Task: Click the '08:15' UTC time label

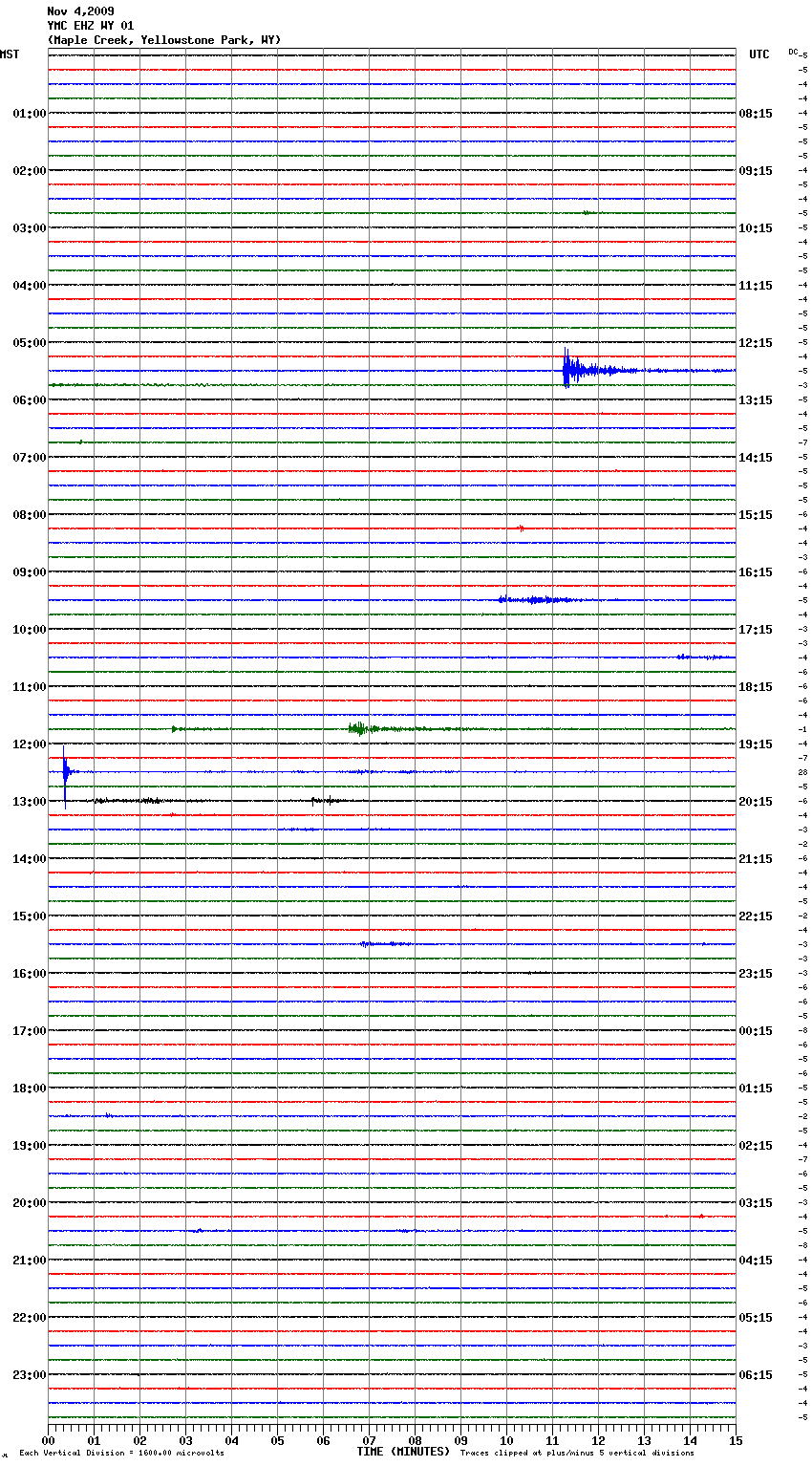Action: [756, 114]
